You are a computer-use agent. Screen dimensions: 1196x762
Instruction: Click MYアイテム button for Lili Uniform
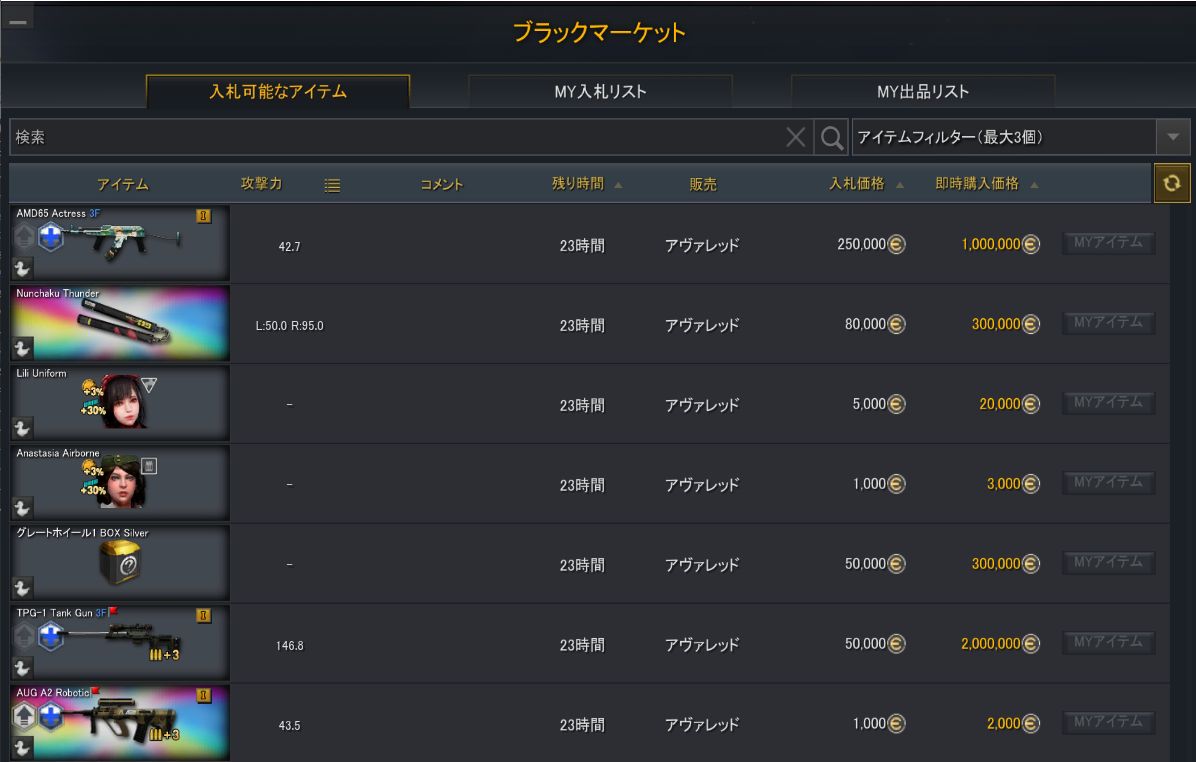[x=1108, y=402]
